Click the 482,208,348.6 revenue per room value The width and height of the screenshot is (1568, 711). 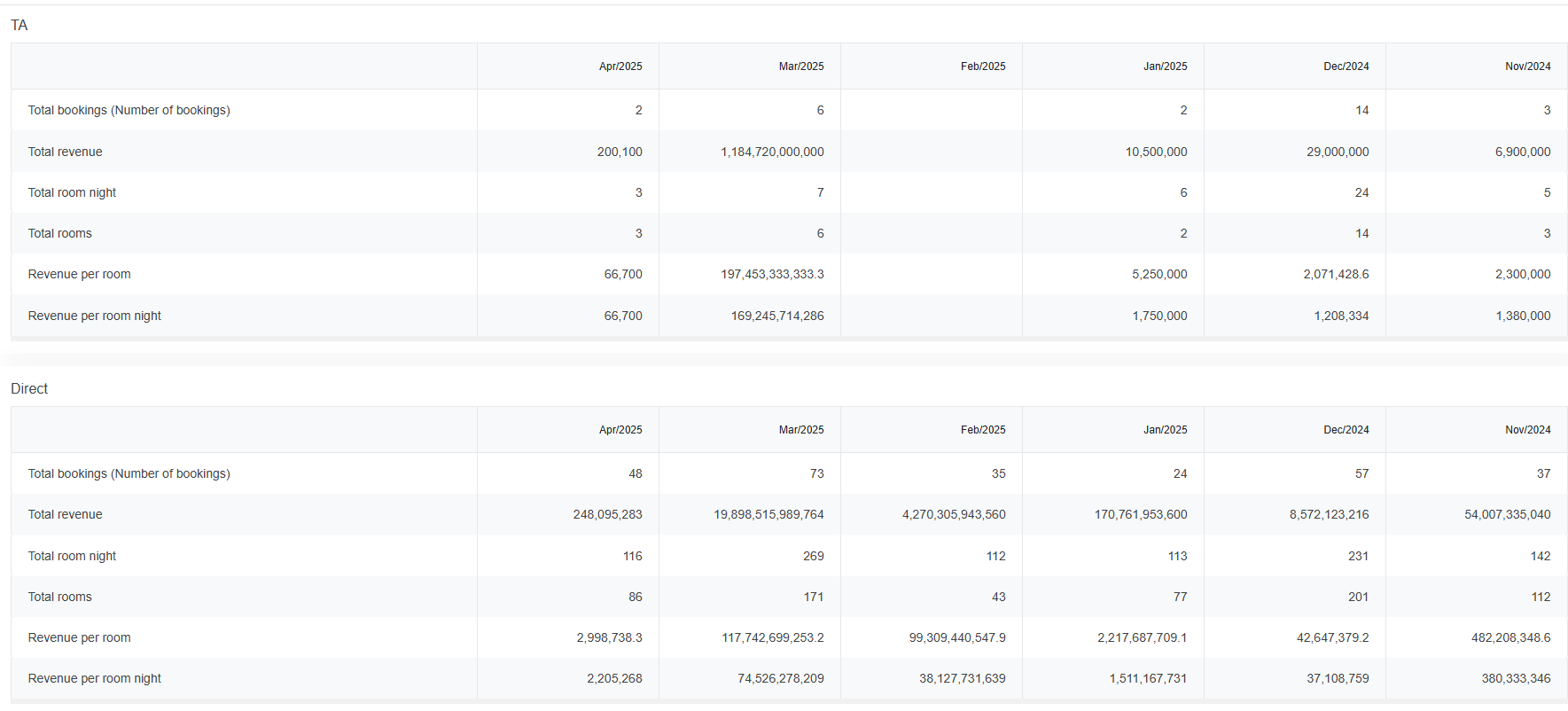pos(1510,637)
